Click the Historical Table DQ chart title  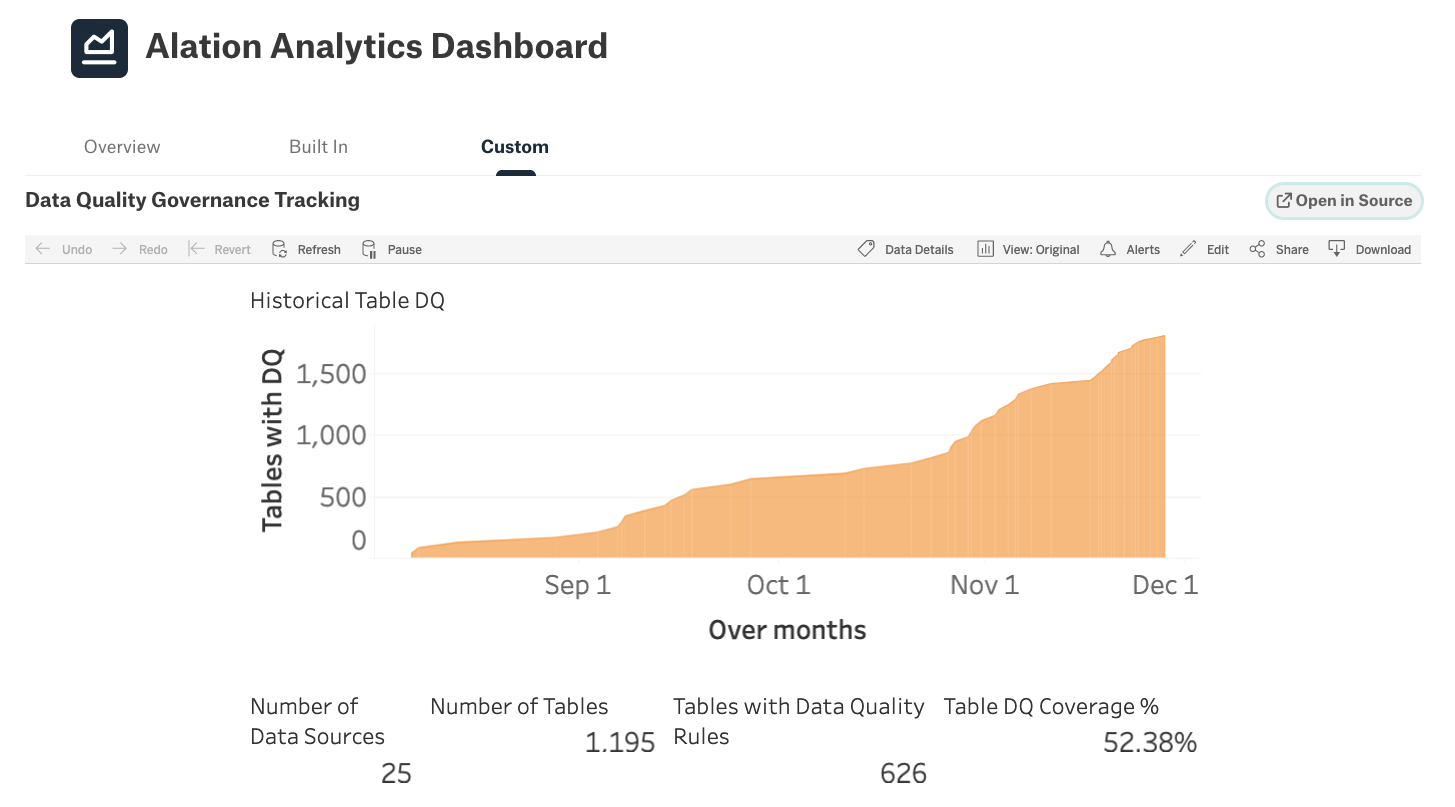pos(347,301)
